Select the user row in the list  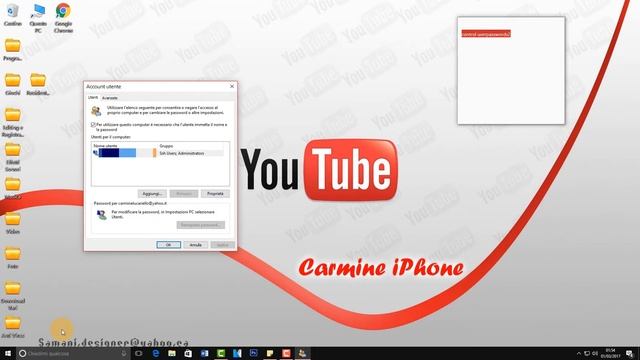click(158, 153)
